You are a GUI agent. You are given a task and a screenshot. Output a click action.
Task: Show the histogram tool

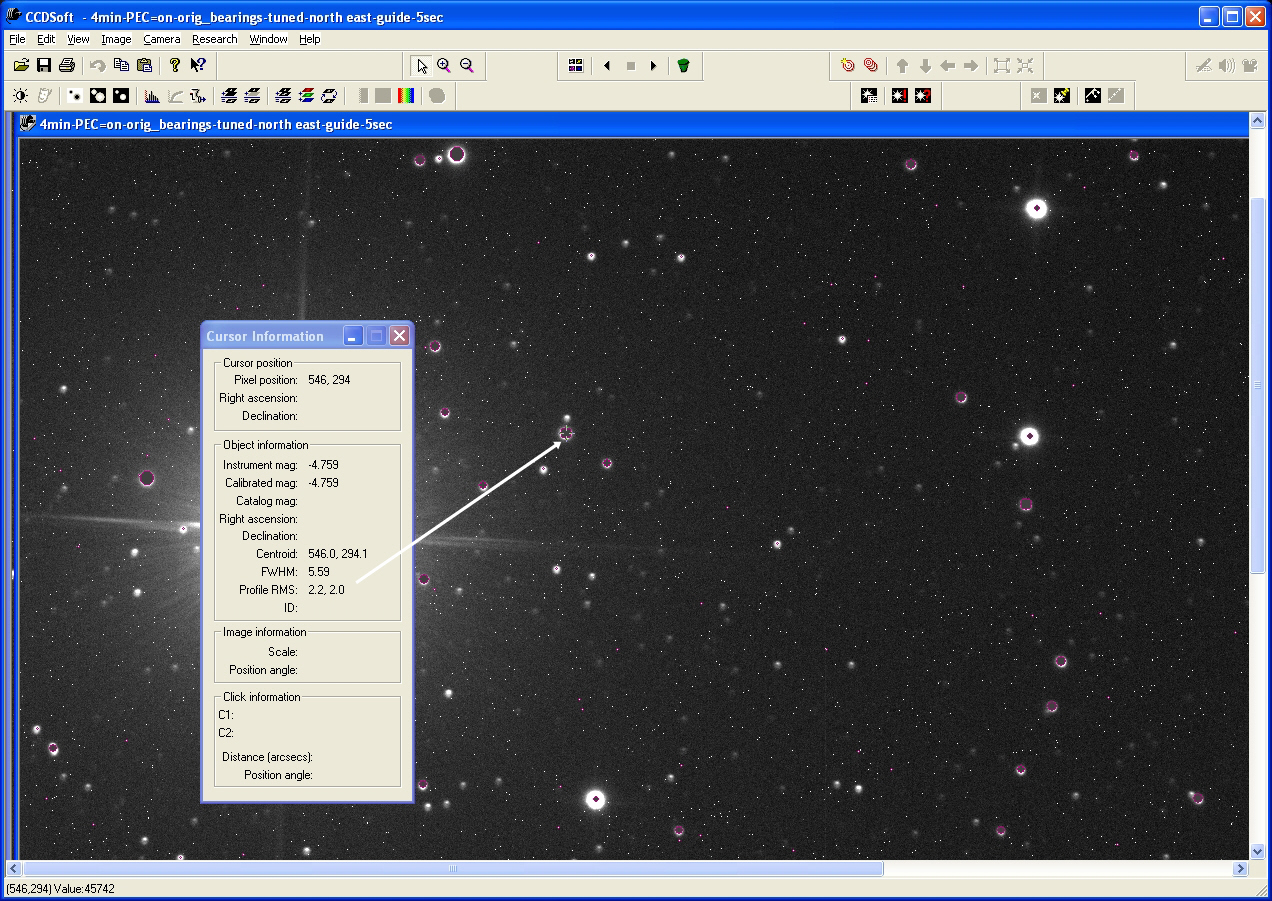(152, 96)
